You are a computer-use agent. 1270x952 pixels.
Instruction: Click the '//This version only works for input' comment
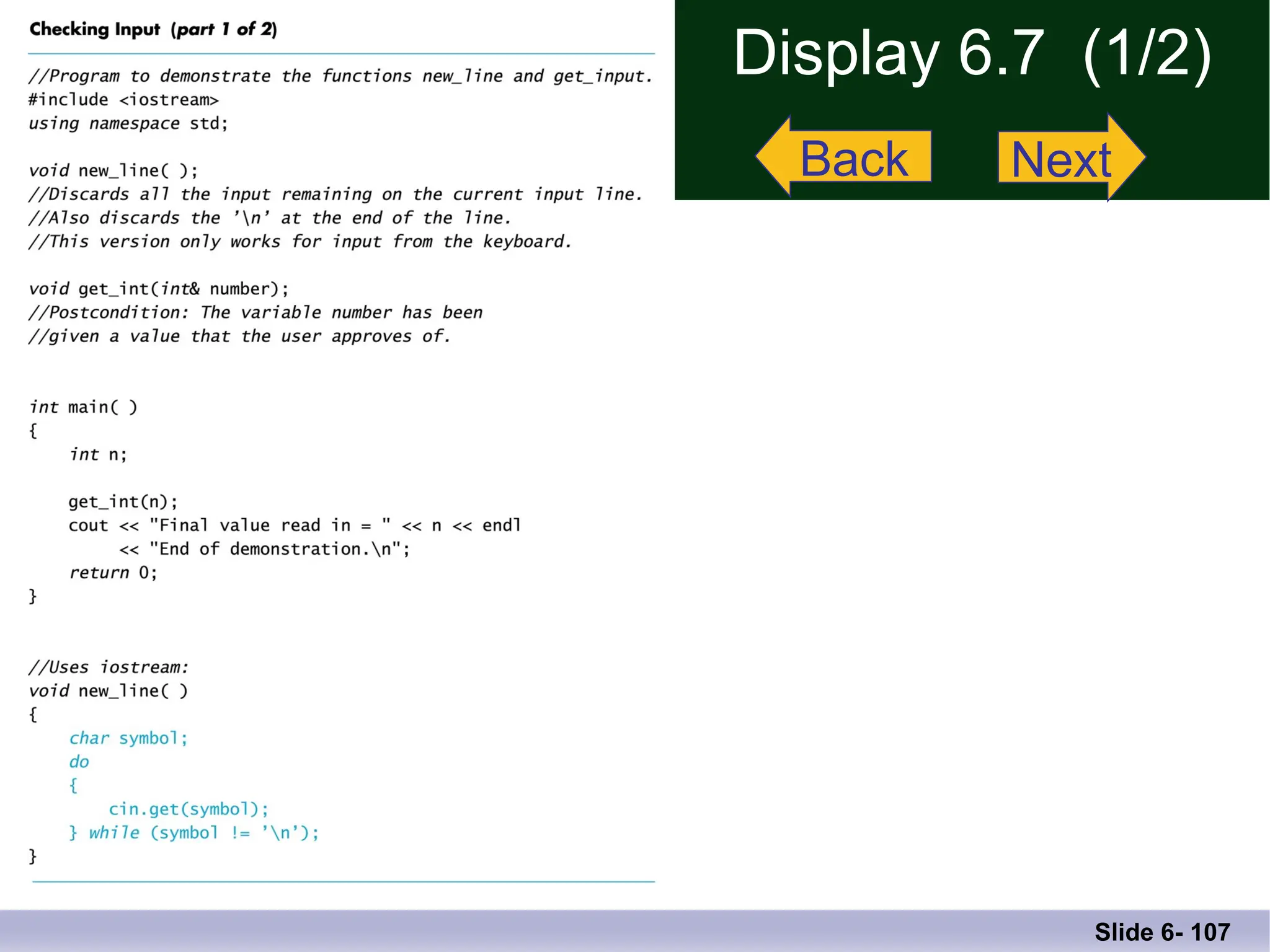(x=300, y=242)
